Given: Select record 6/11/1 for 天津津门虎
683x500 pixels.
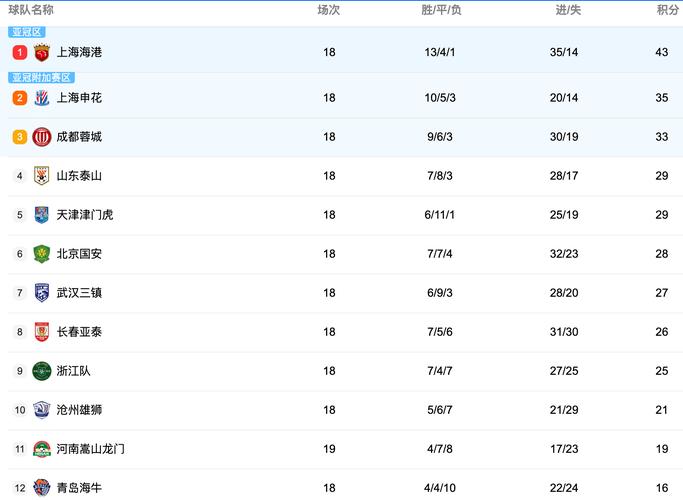Looking at the screenshot, I should [x=440, y=215].
